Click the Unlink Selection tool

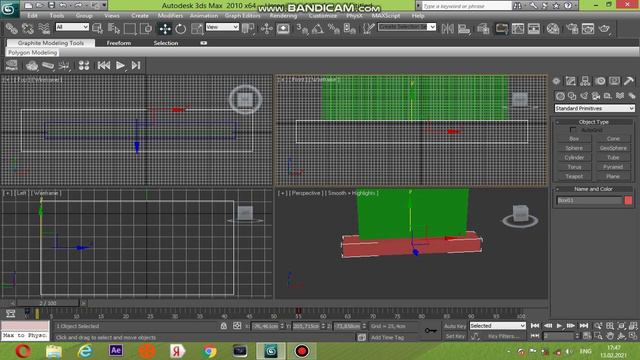tap(28, 29)
